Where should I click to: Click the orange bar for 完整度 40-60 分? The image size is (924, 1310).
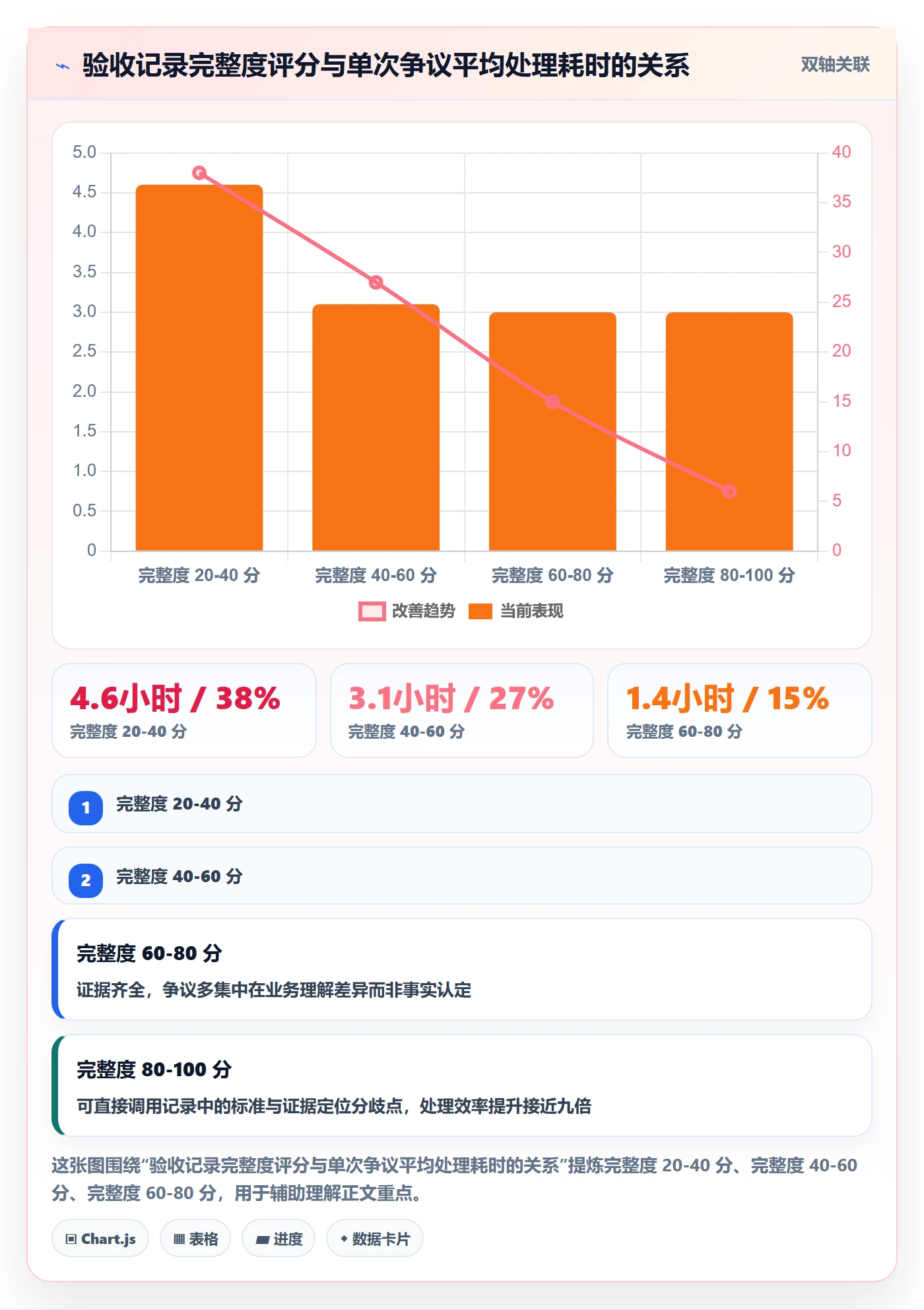[x=376, y=427]
